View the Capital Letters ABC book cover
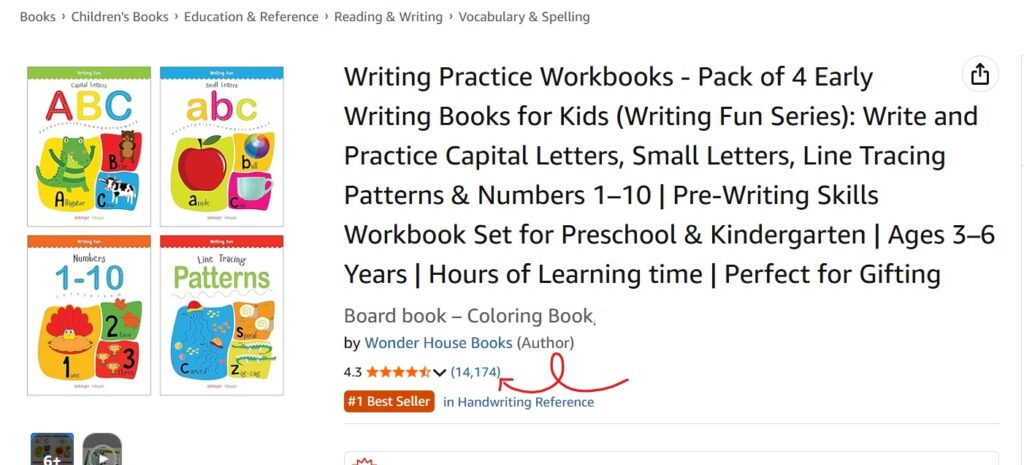The width and height of the screenshot is (1024, 465). tap(89, 146)
